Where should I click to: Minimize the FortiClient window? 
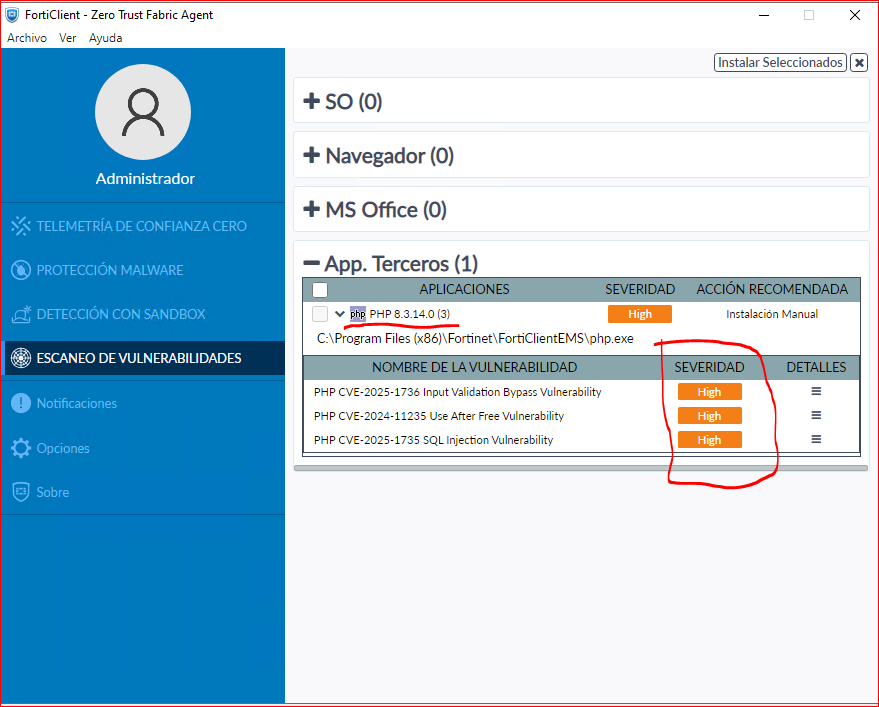764,15
